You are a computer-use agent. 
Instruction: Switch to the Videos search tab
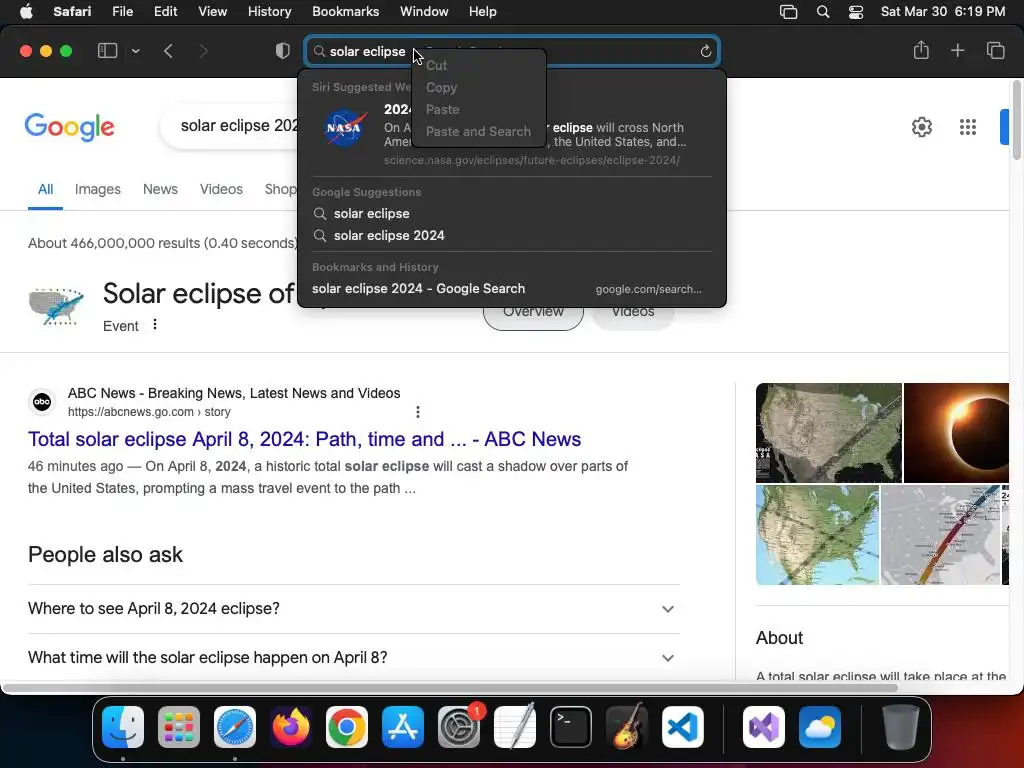pos(221,189)
